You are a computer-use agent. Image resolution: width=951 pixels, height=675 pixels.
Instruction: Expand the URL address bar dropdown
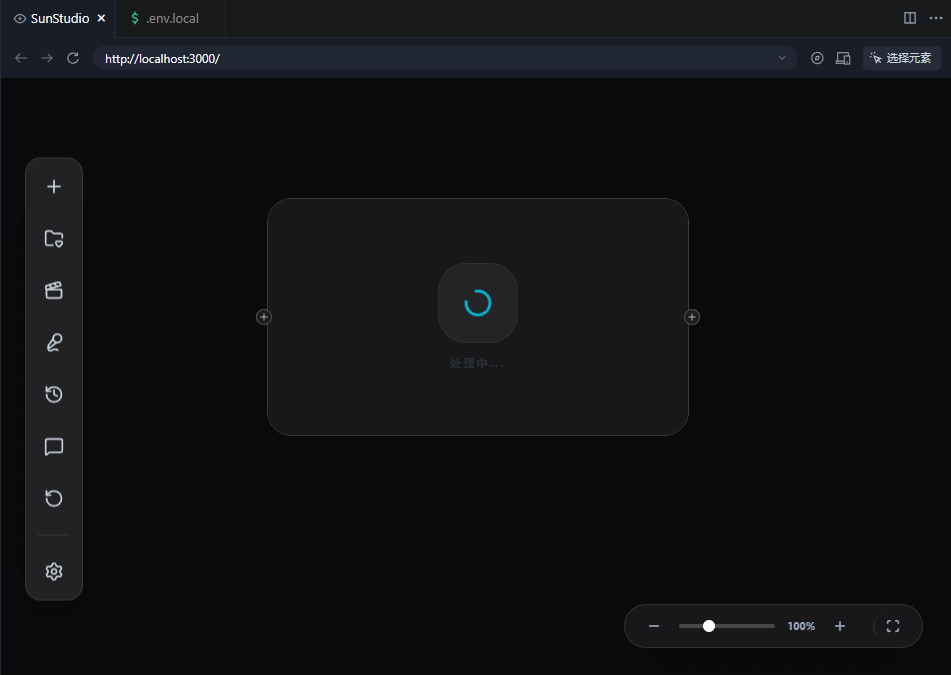782,58
